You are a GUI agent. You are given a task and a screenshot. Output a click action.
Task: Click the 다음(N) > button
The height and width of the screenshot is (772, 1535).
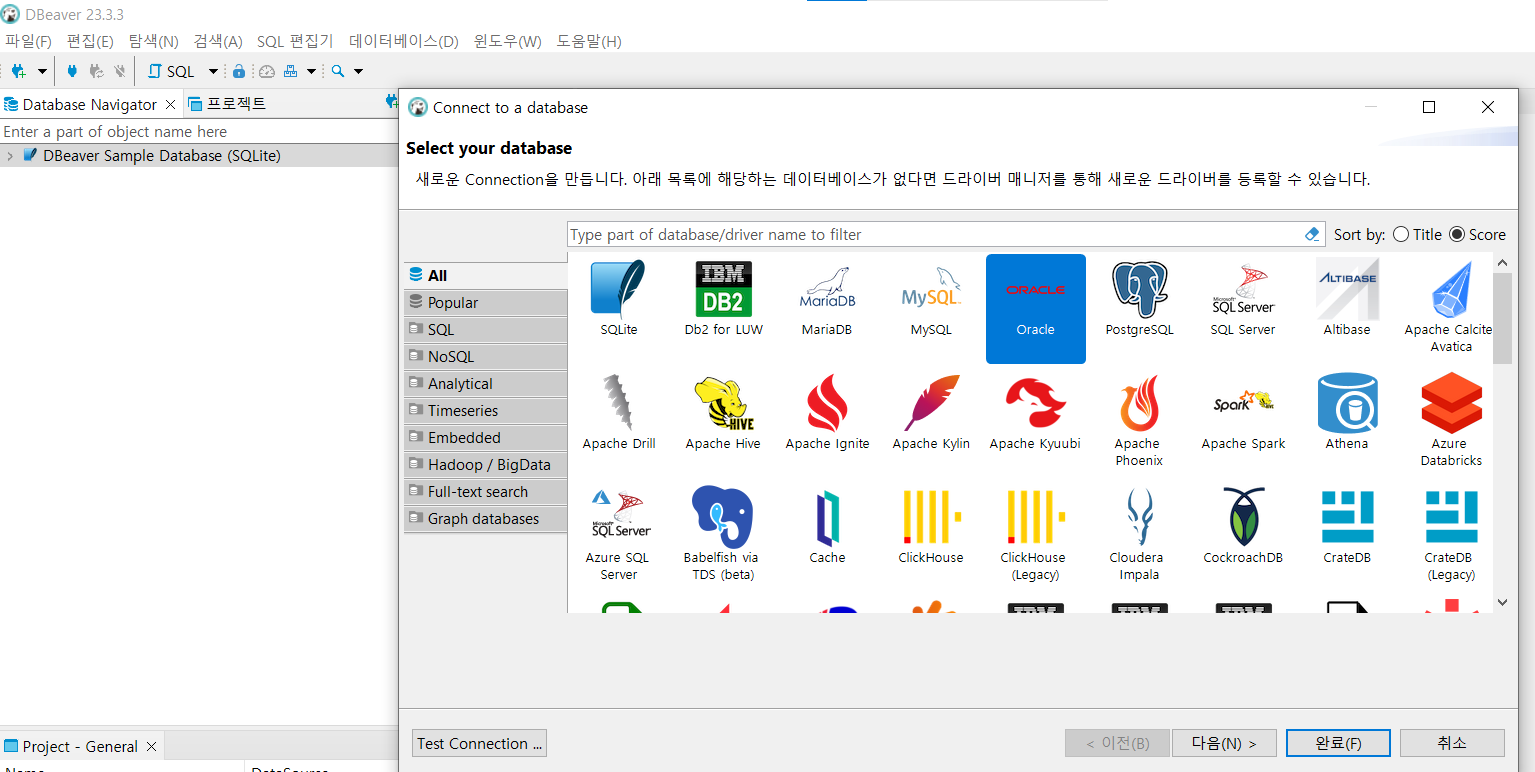(1225, 743)
